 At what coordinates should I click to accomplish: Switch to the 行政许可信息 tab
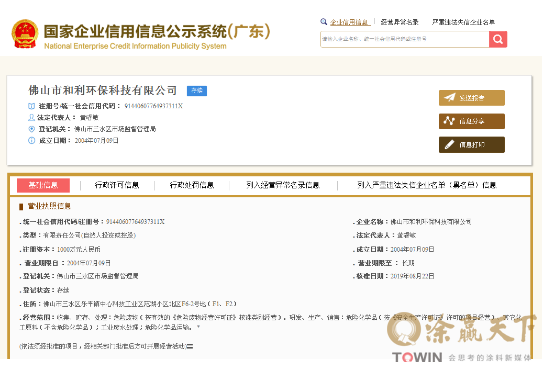(117, 185)
